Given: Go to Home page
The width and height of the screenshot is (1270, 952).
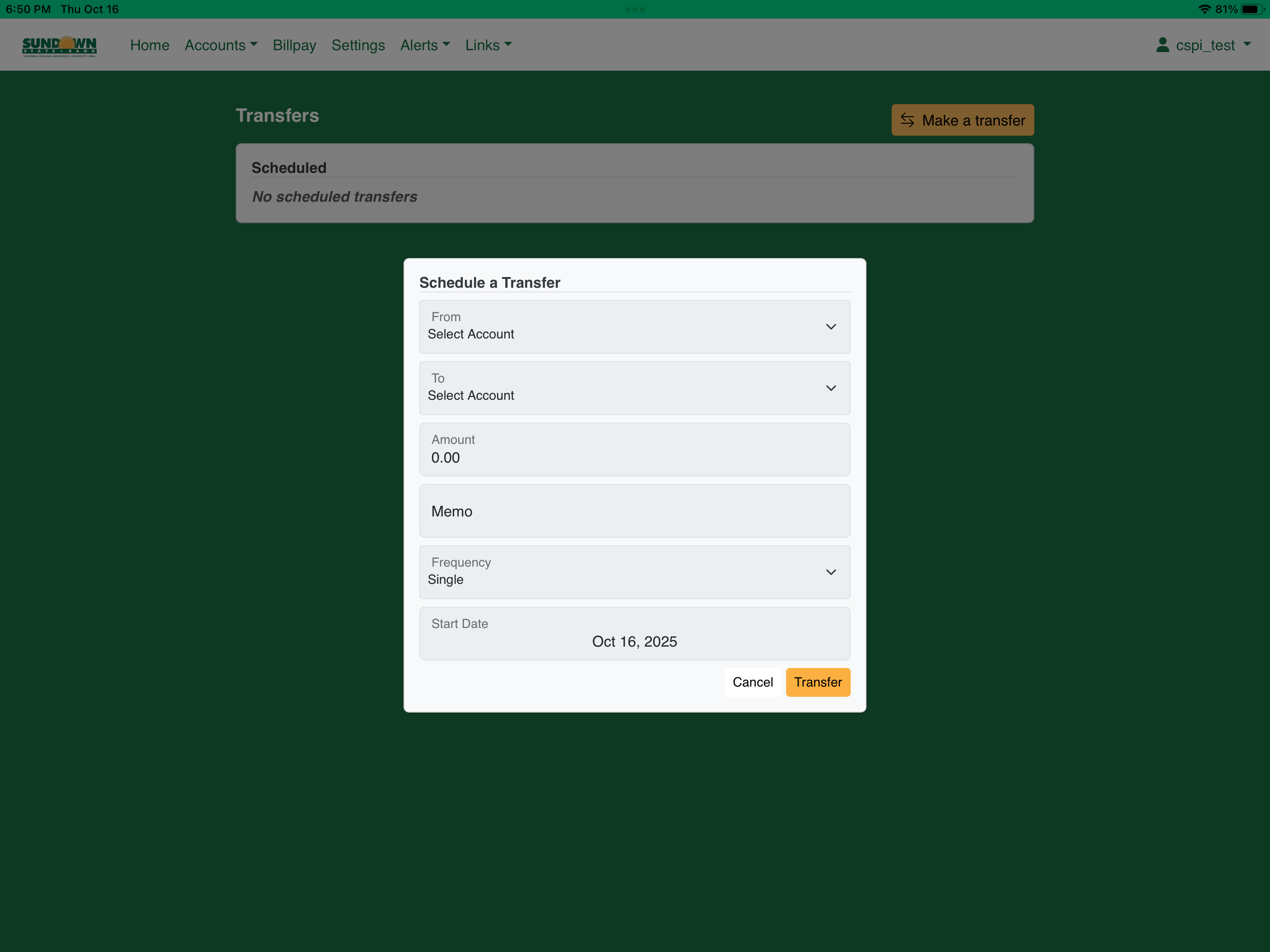Looking at the screenshot, I should coord(150,45).
